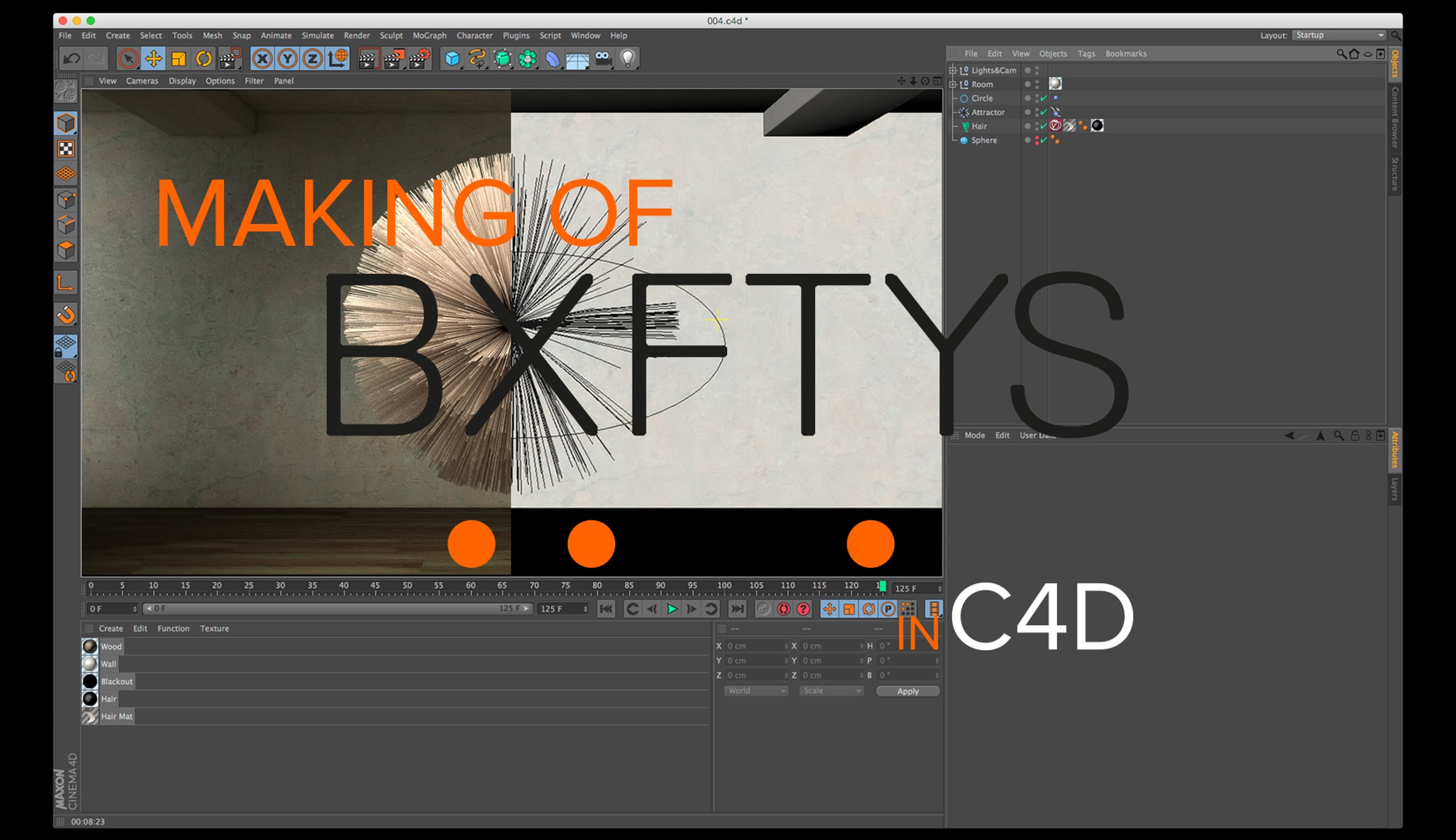Image resolution: width=1456 pixels, height=840 pixels.
Task: Click stepper on X position 0 cm field
Action: (786, 646)
